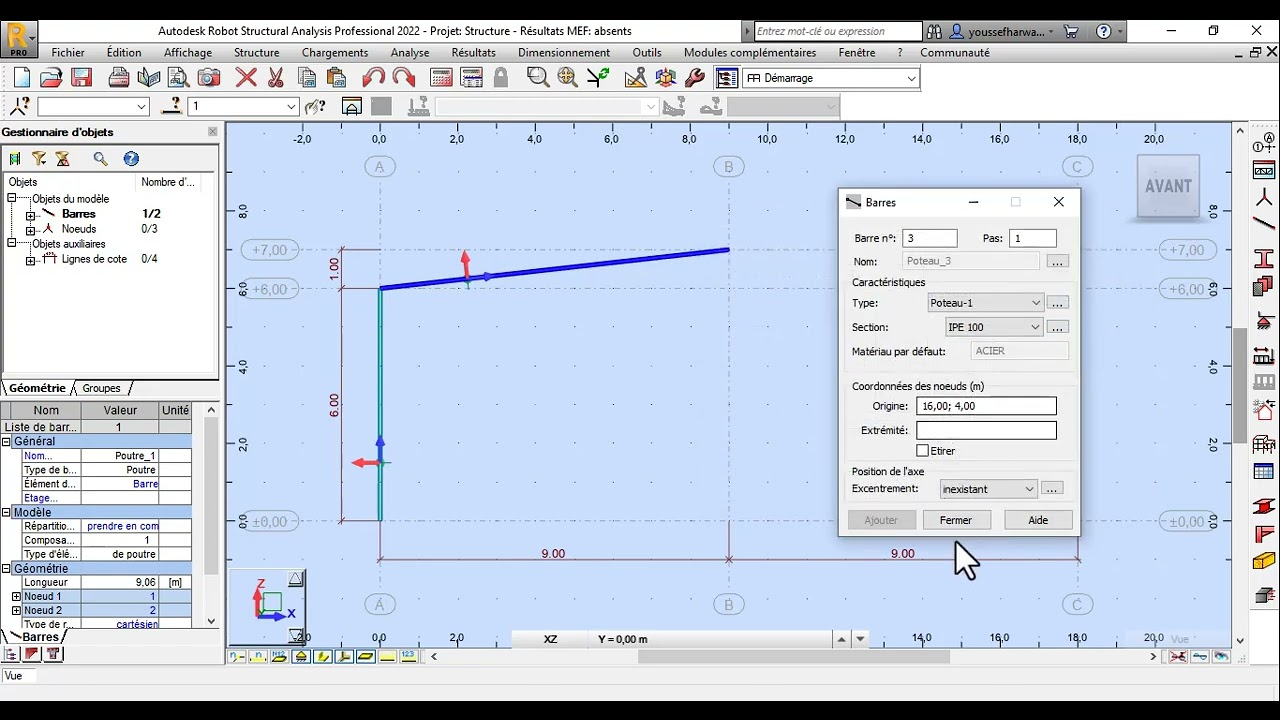Viewport: 1280px width, 720px height.
Task: Open the Fichier menu
Action: (68, 53)
